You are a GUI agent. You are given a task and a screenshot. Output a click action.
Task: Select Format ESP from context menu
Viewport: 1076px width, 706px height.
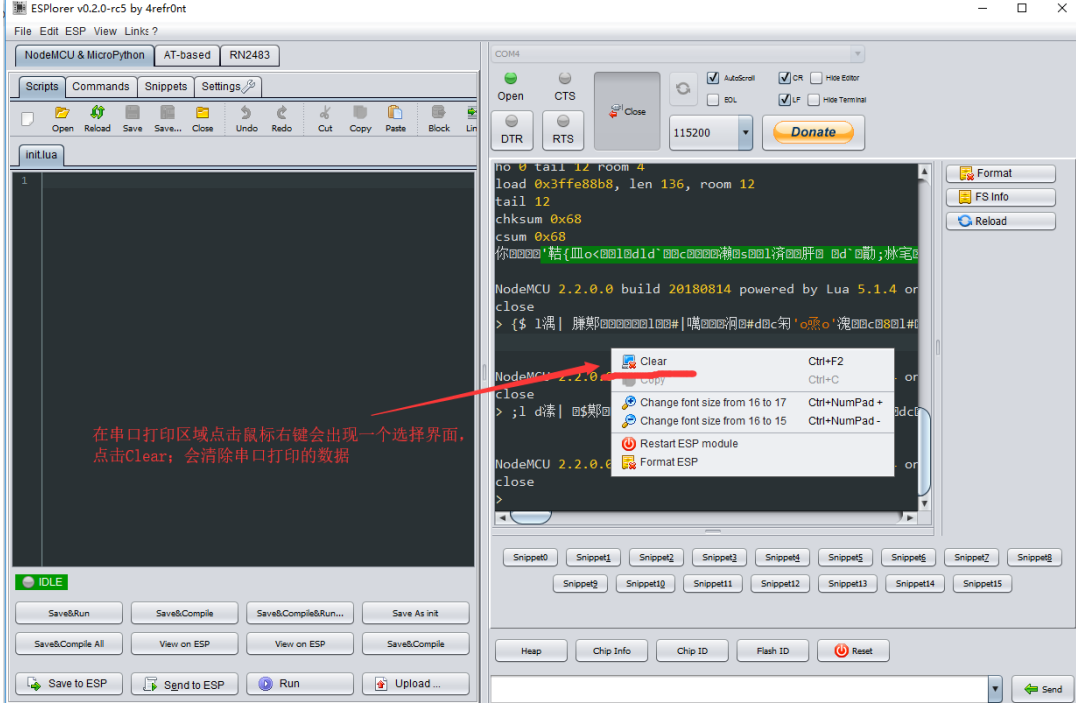(x=752, y=462)
